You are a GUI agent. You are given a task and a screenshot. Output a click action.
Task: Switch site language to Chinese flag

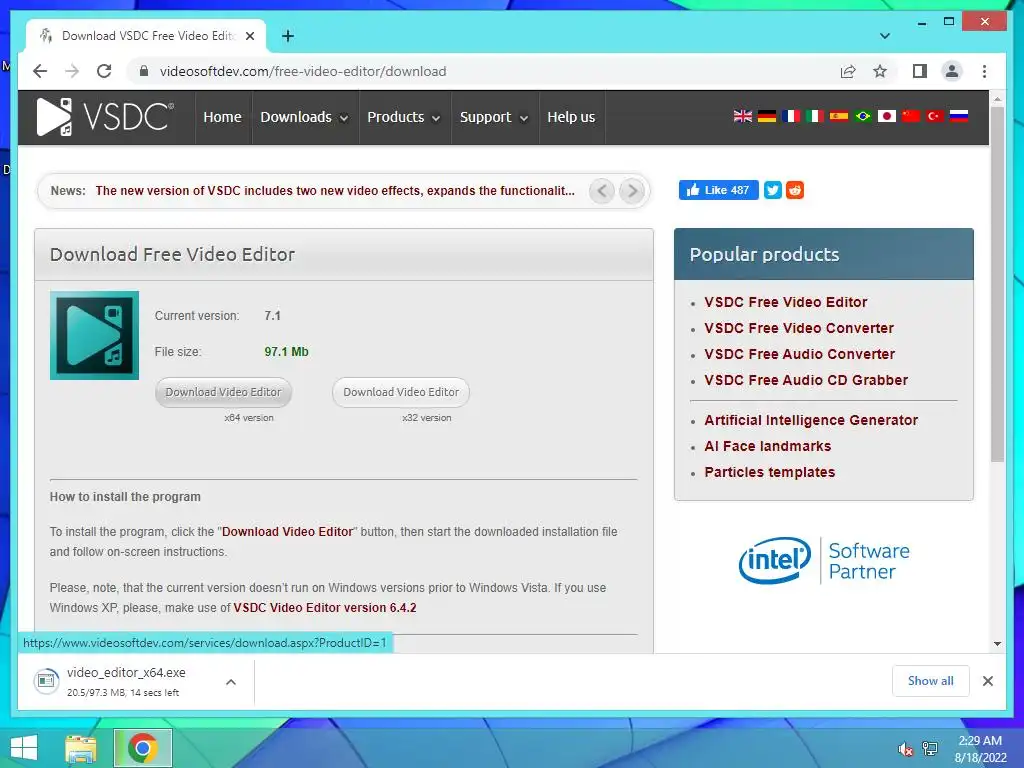tap(911, 116)
